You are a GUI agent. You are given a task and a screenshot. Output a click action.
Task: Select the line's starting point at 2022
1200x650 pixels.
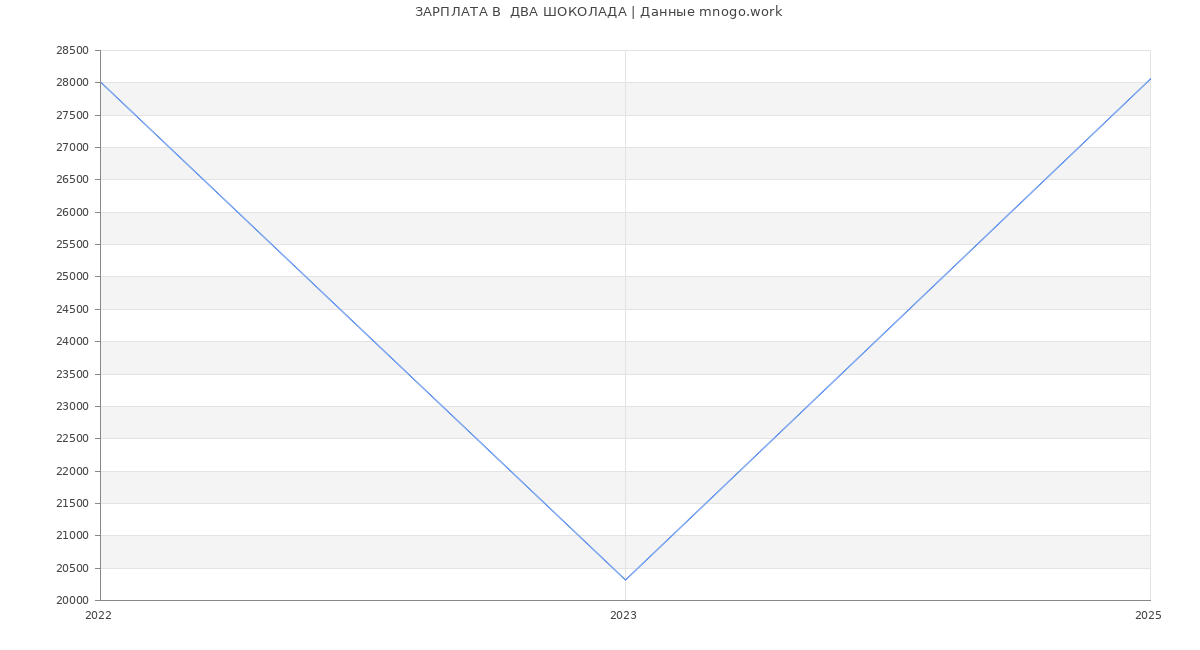point(101,82)
